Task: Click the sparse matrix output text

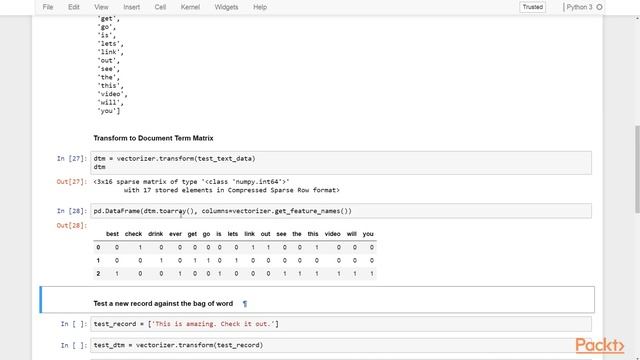Action: click(x=216, y=186)
